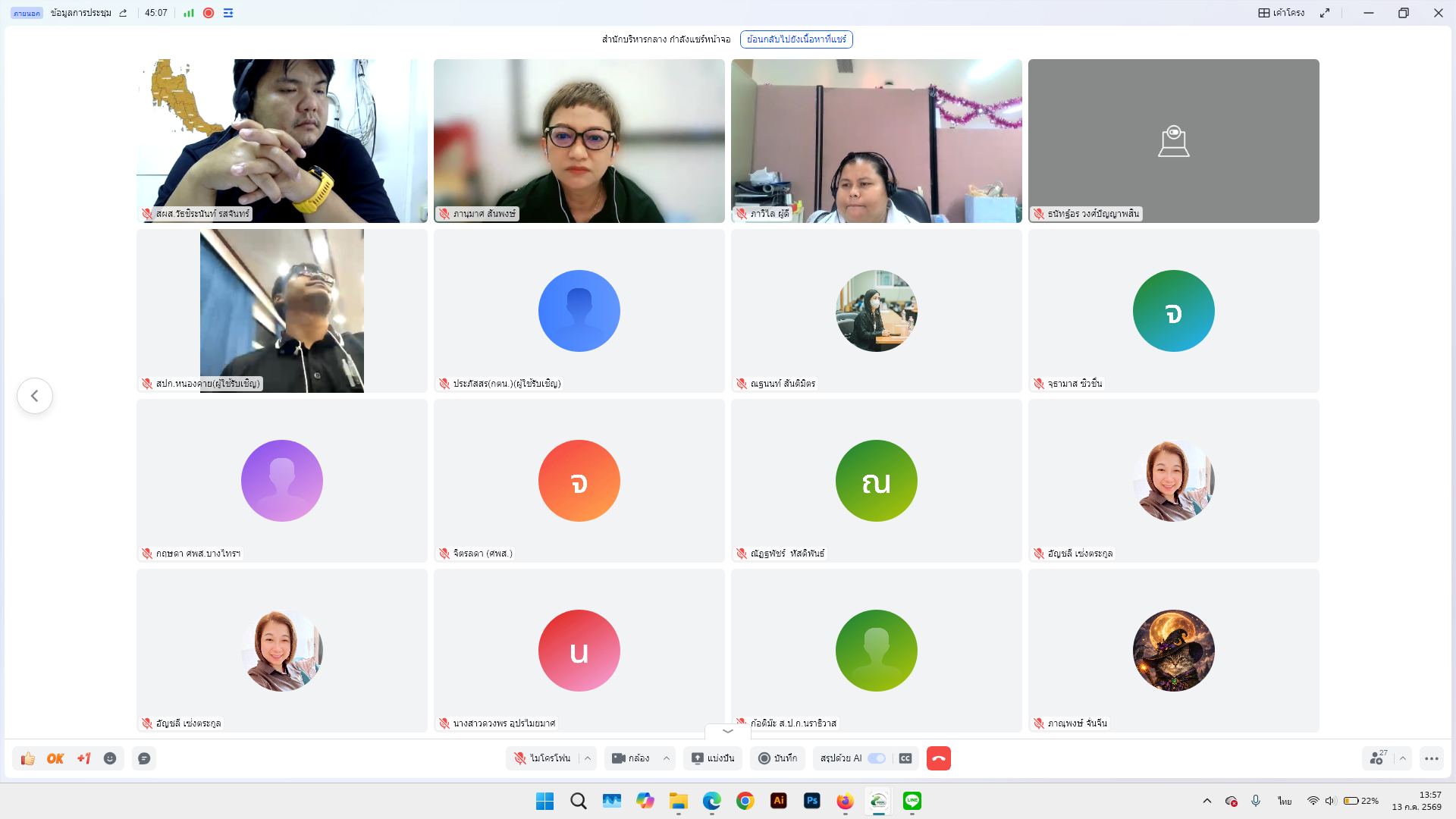This screenshot has height=819, width=1456.
Task: Open the participants list icon
Action: tap(1378, 758)
